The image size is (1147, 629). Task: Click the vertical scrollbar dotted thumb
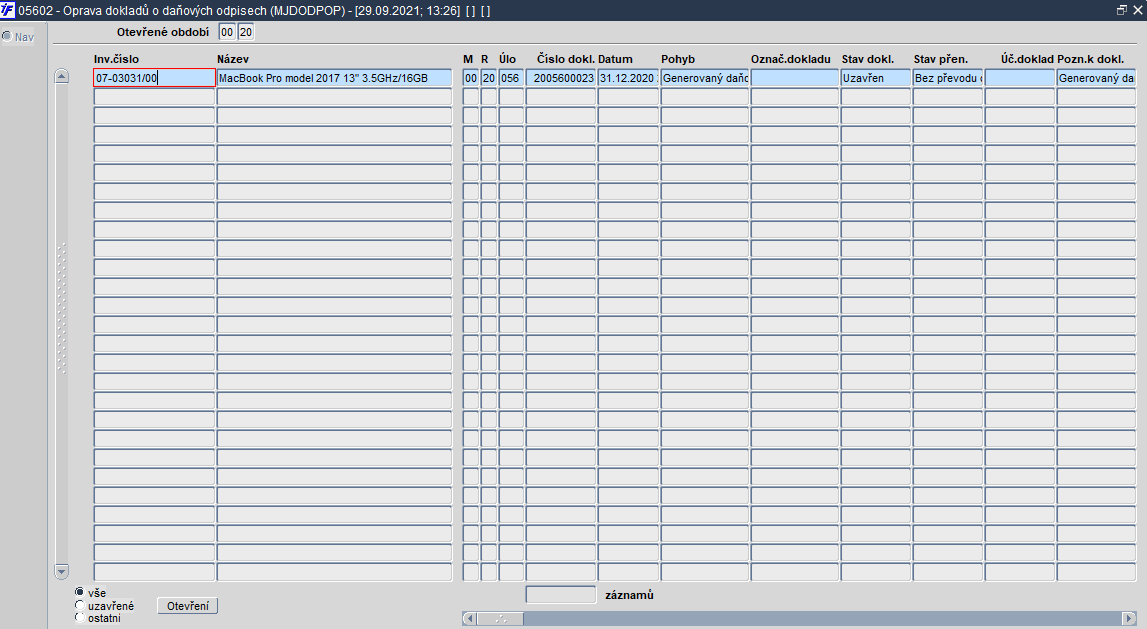[x=61, y=309]
